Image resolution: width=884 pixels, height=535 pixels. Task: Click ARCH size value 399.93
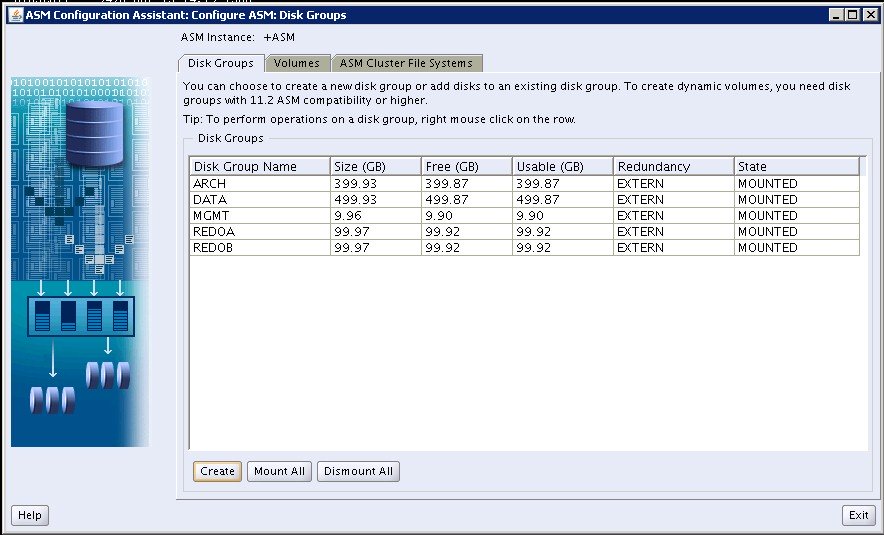(x=355, y=184)
